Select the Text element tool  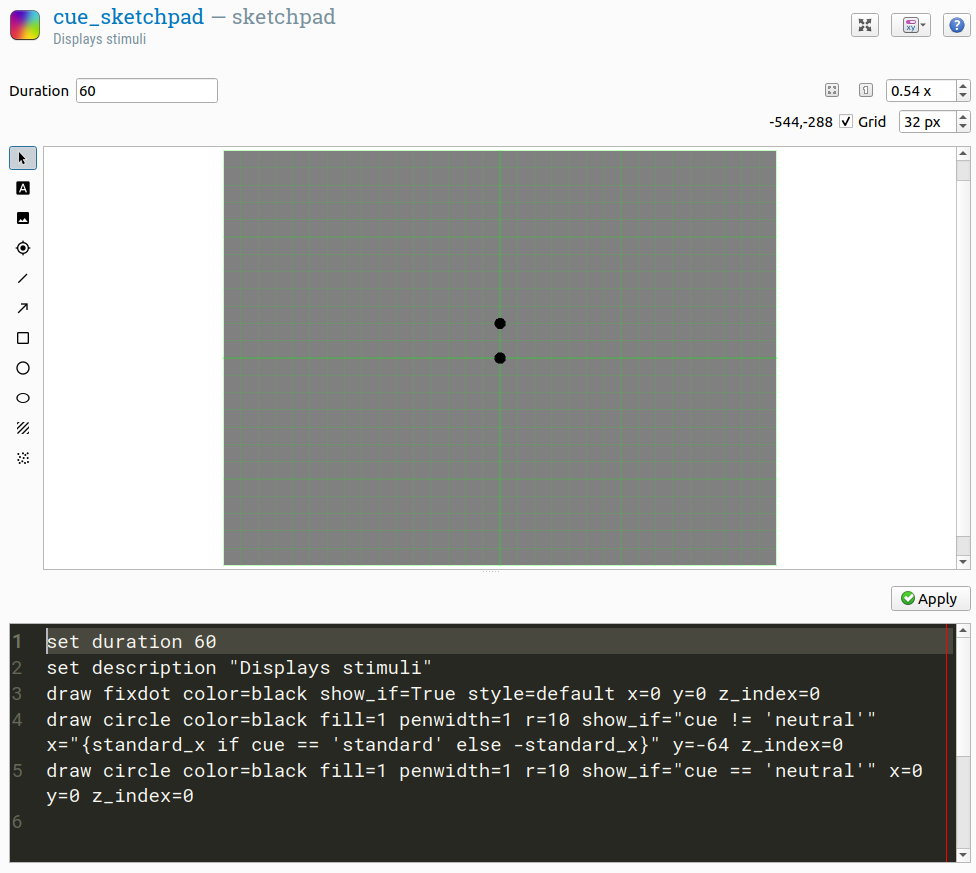22,188
